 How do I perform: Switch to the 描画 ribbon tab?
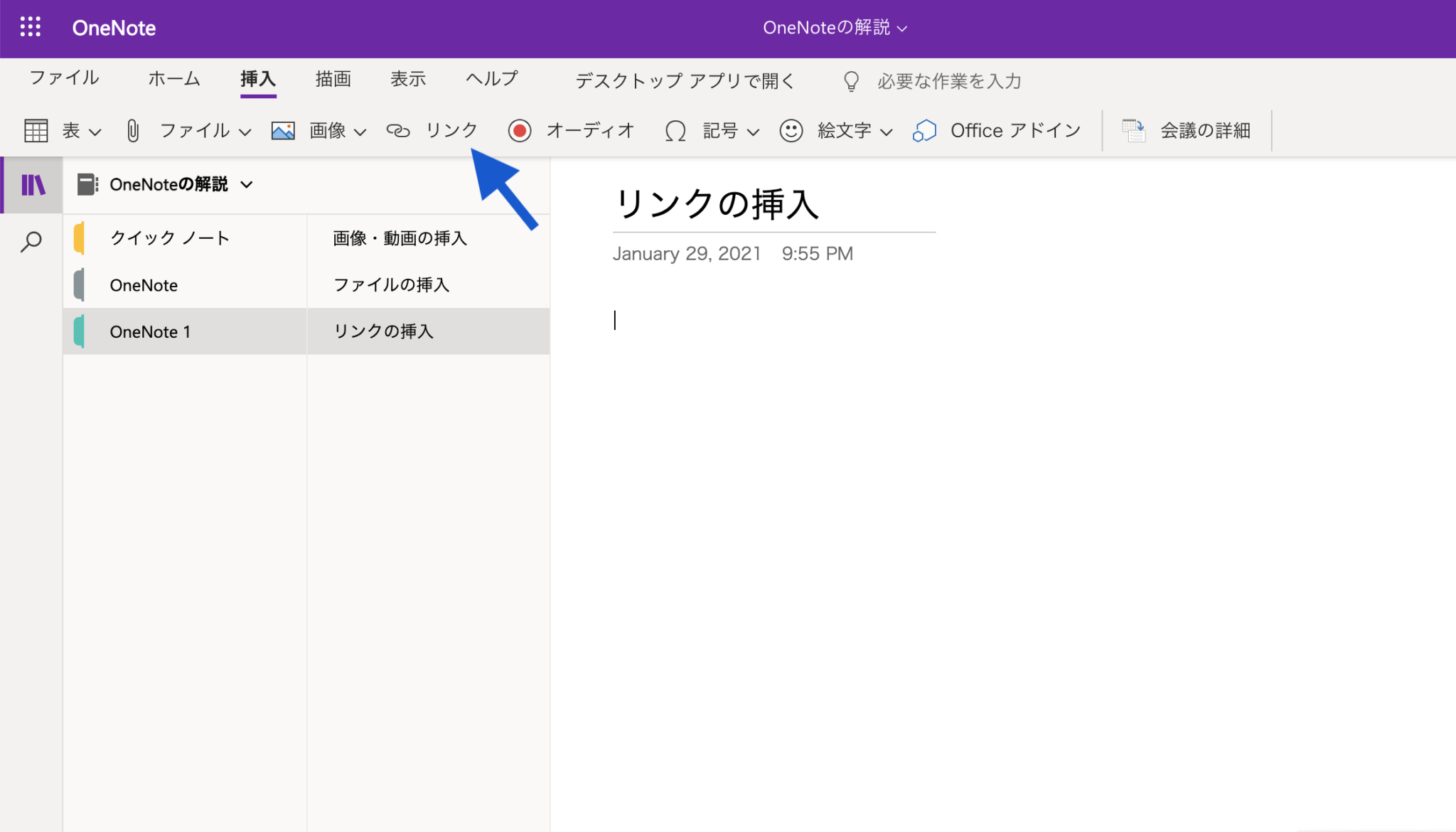pos(332,79)
